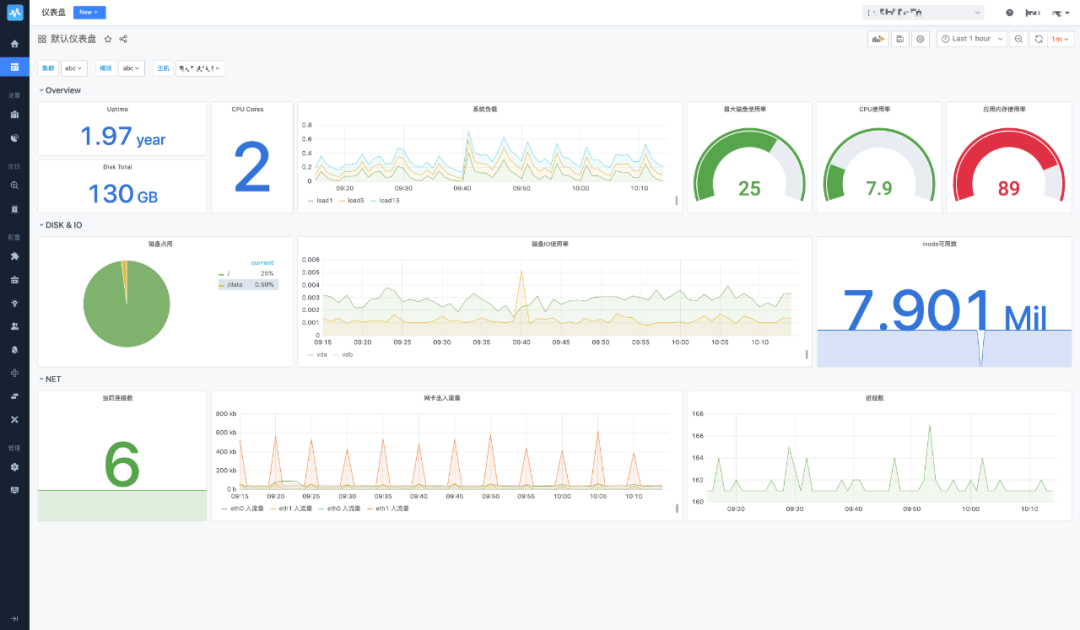Viewport: 1080px width, 630px height.
Task: Click the inode panel value 7.901 Mil
Action: tap(944, 311)
